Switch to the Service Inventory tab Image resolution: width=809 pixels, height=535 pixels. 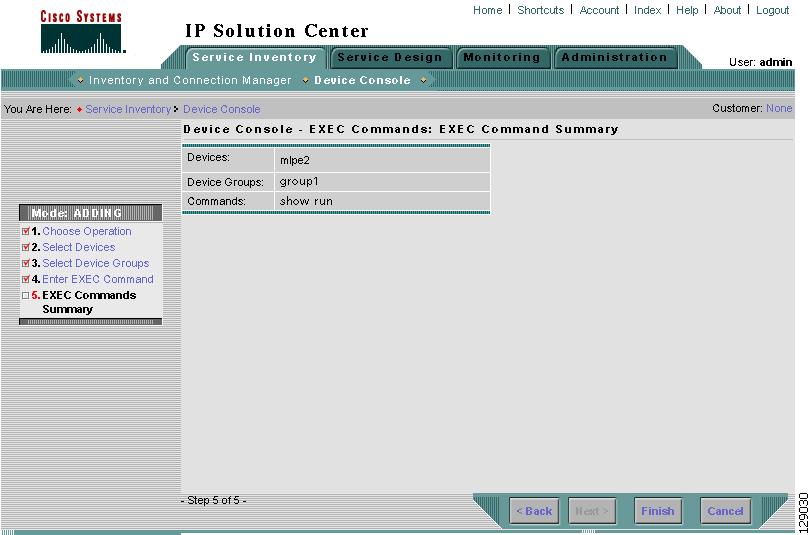pos(254,57)
